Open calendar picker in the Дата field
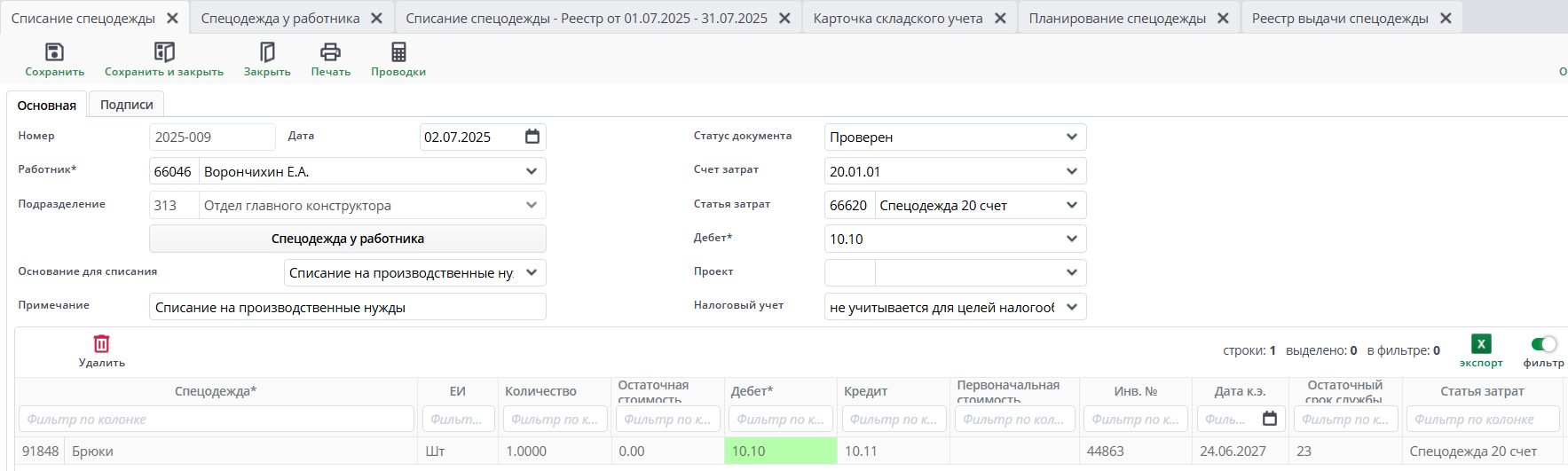Screen dimensions: 1568x471 point(532,137)
